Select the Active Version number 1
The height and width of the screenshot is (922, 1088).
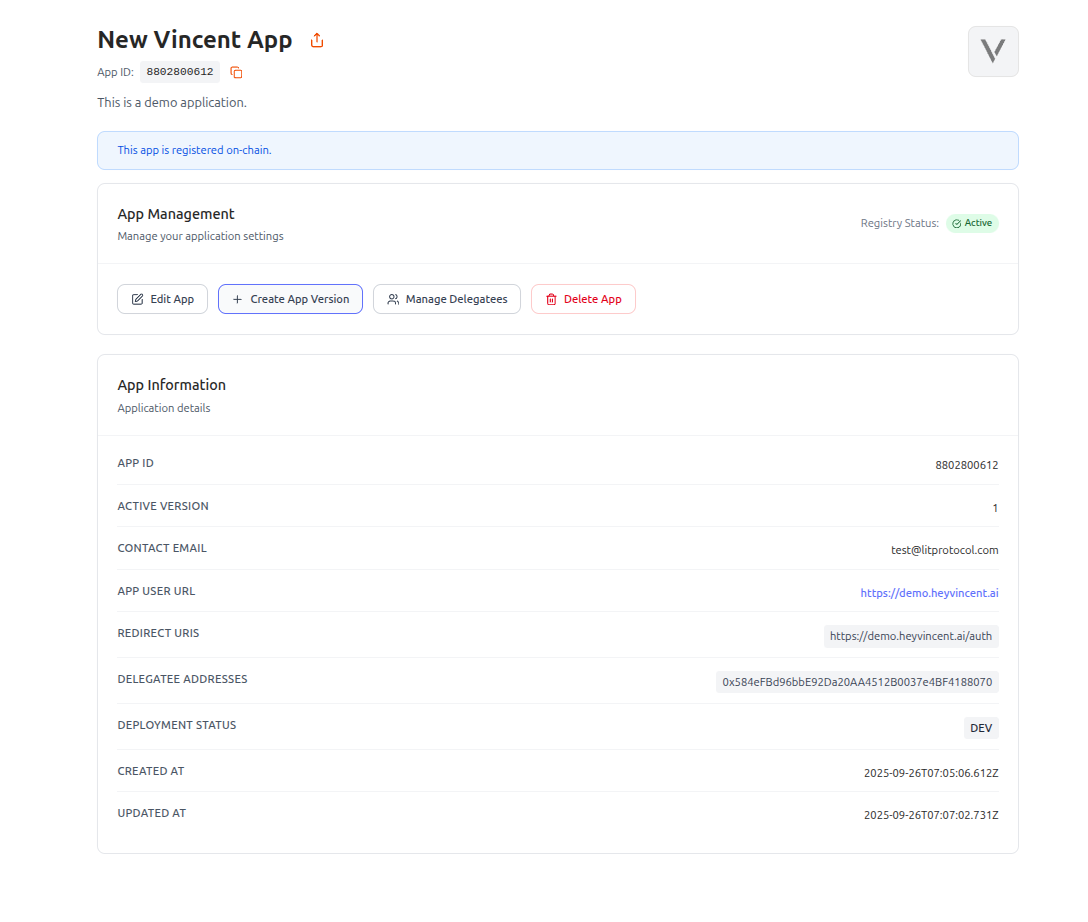(995, 507)
